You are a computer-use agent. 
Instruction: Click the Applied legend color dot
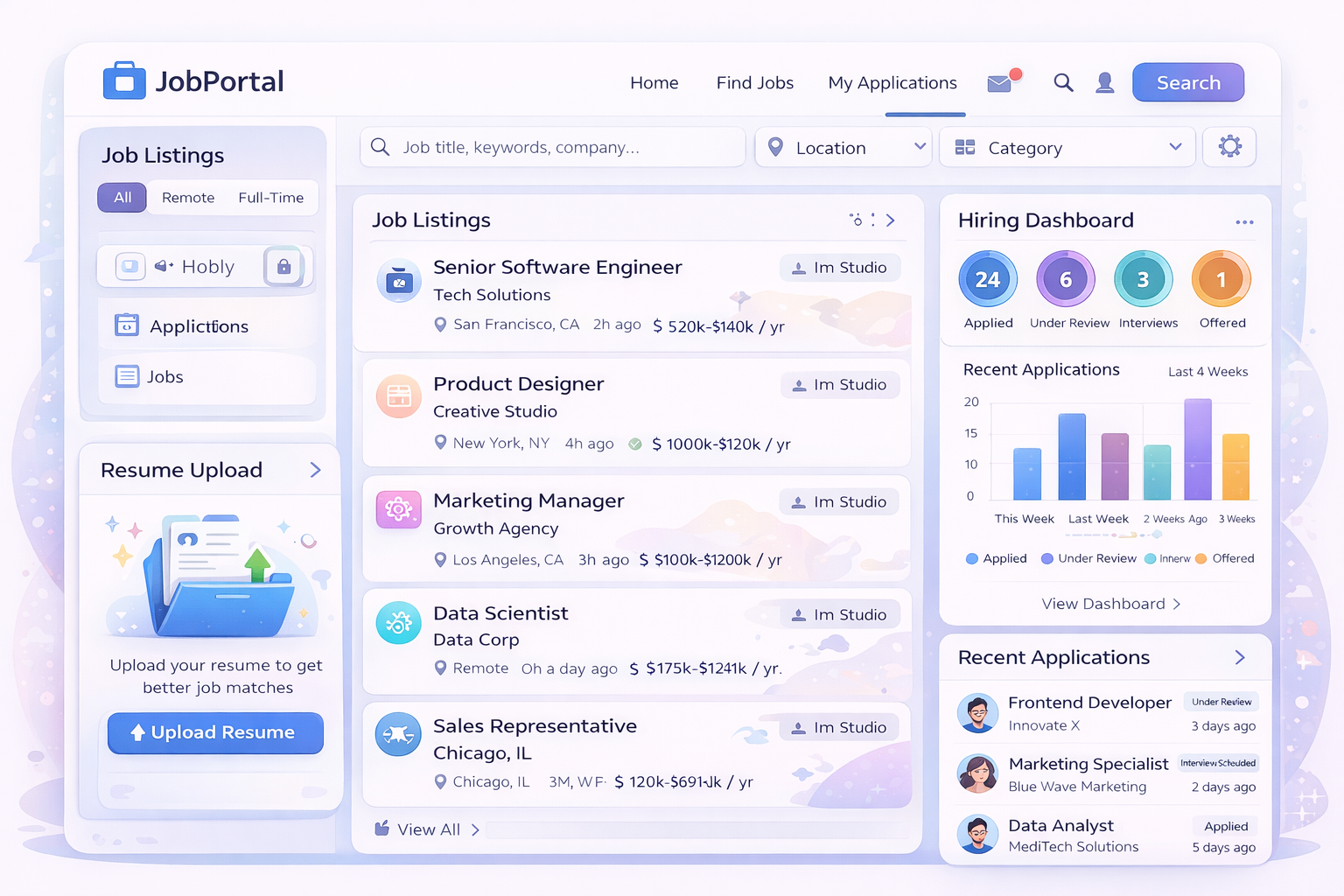point(971,559)
